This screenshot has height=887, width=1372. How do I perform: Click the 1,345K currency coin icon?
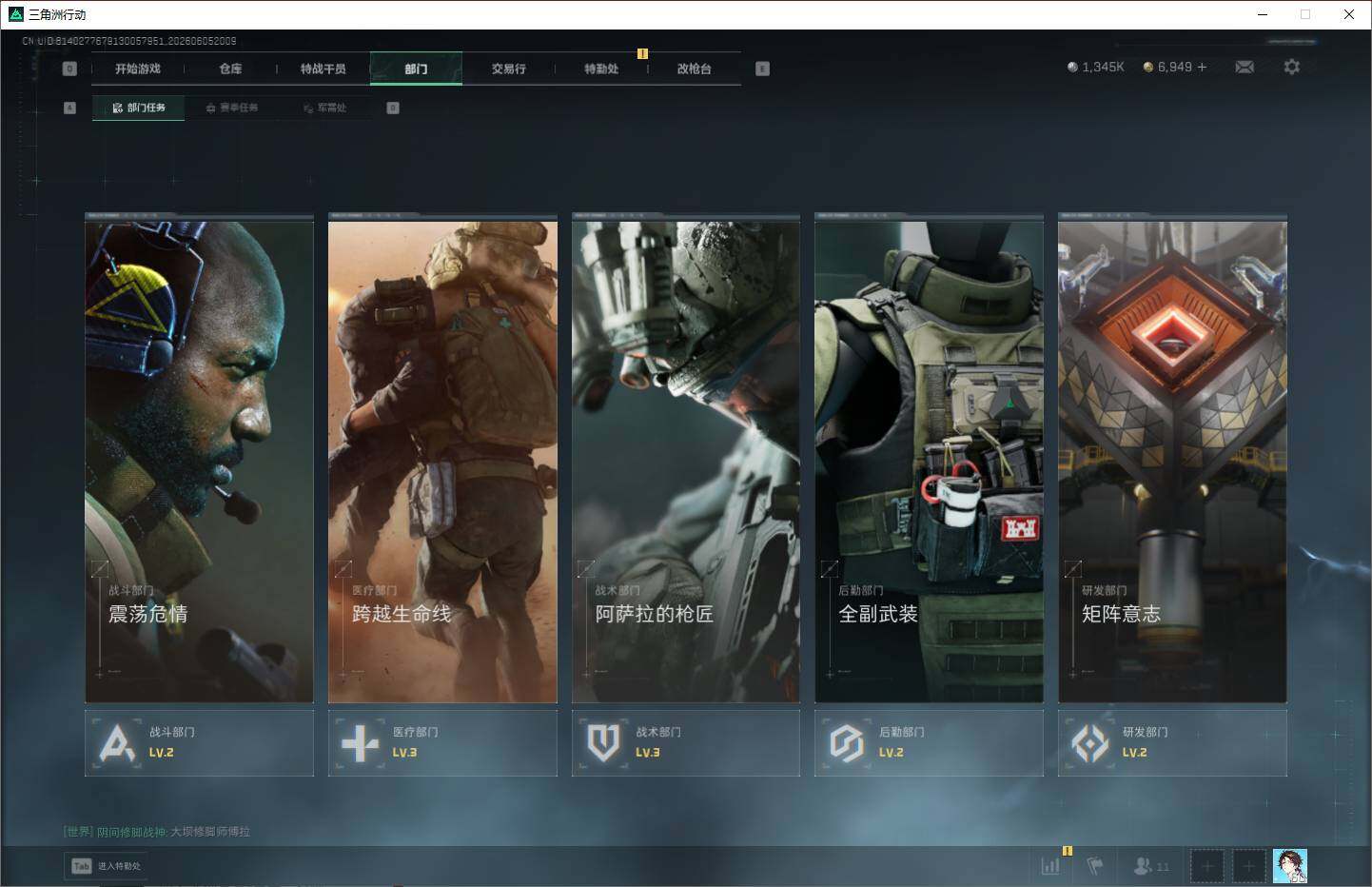[x=1072, y=67]
